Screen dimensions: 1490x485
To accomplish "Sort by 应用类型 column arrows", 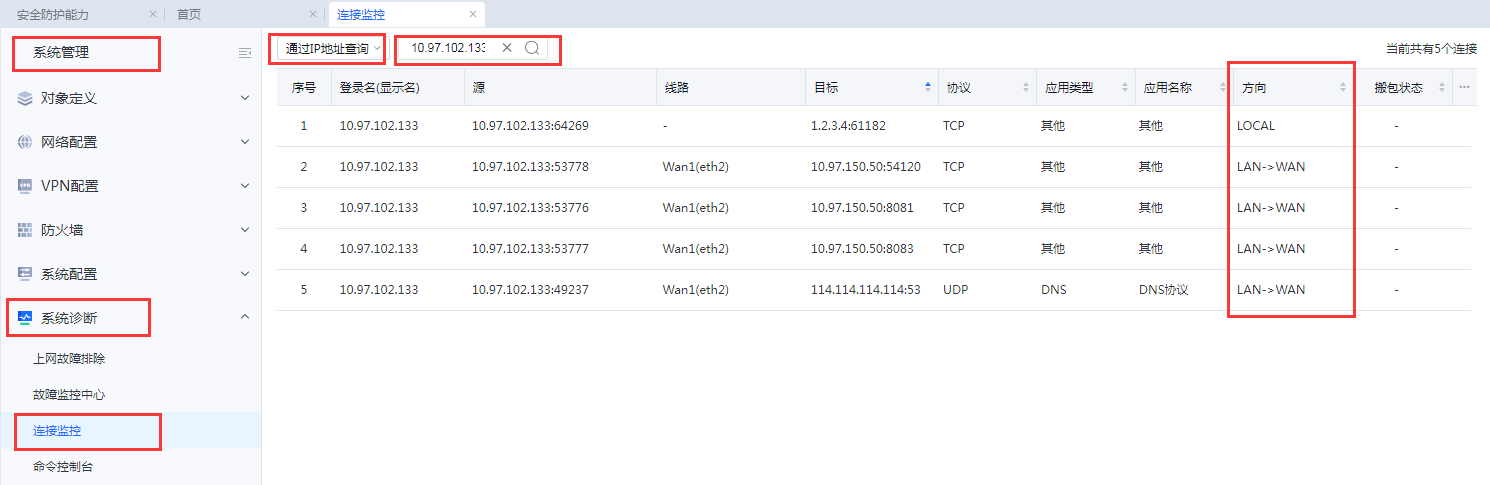I will point(1124,87).
